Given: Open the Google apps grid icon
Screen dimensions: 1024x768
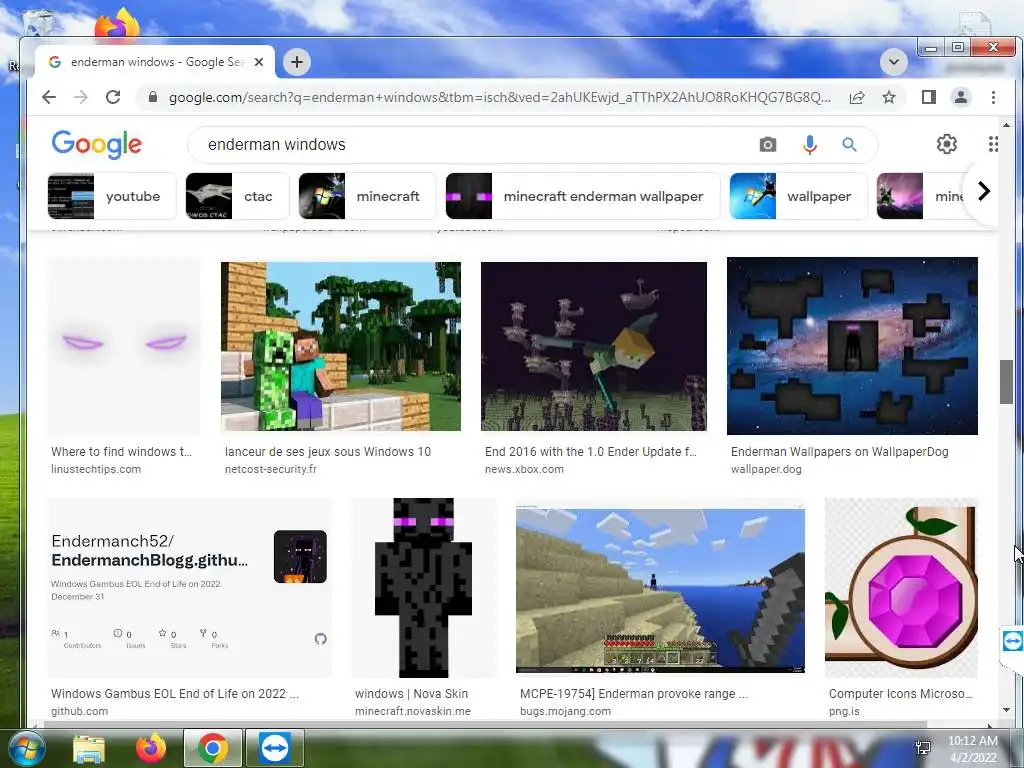Looking at the screenshot, I should 993,144.
